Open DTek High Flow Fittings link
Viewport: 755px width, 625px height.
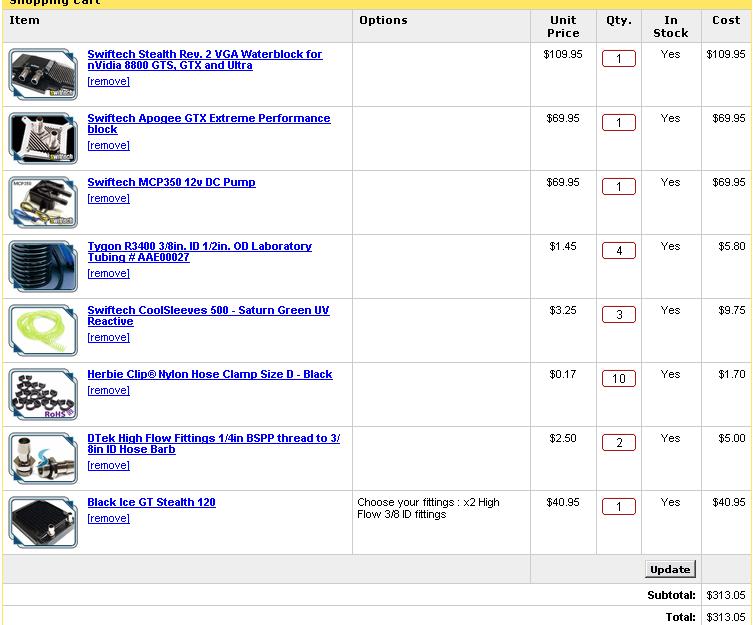click(213, 444)
